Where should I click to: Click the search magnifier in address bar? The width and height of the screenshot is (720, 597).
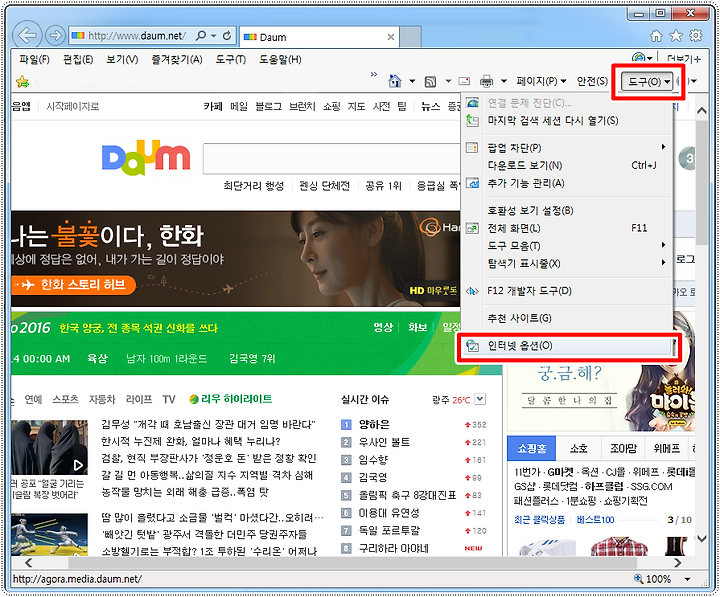pos(201,36)
